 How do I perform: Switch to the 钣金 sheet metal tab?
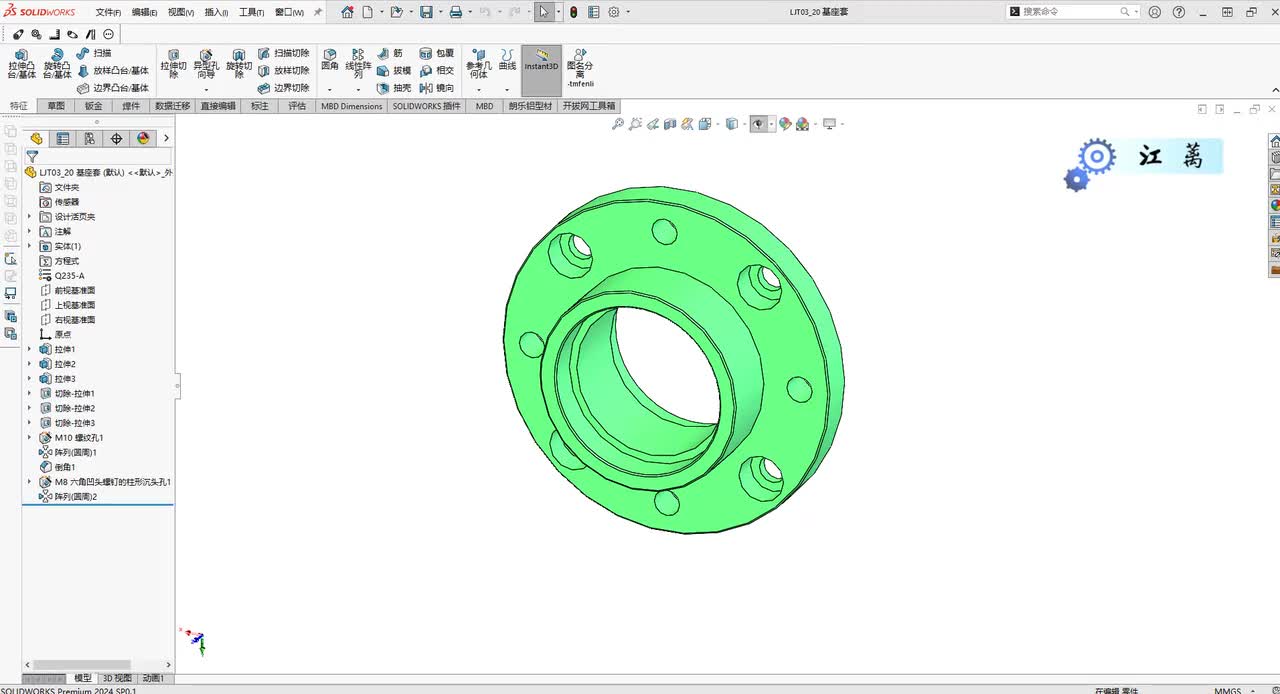93,106
